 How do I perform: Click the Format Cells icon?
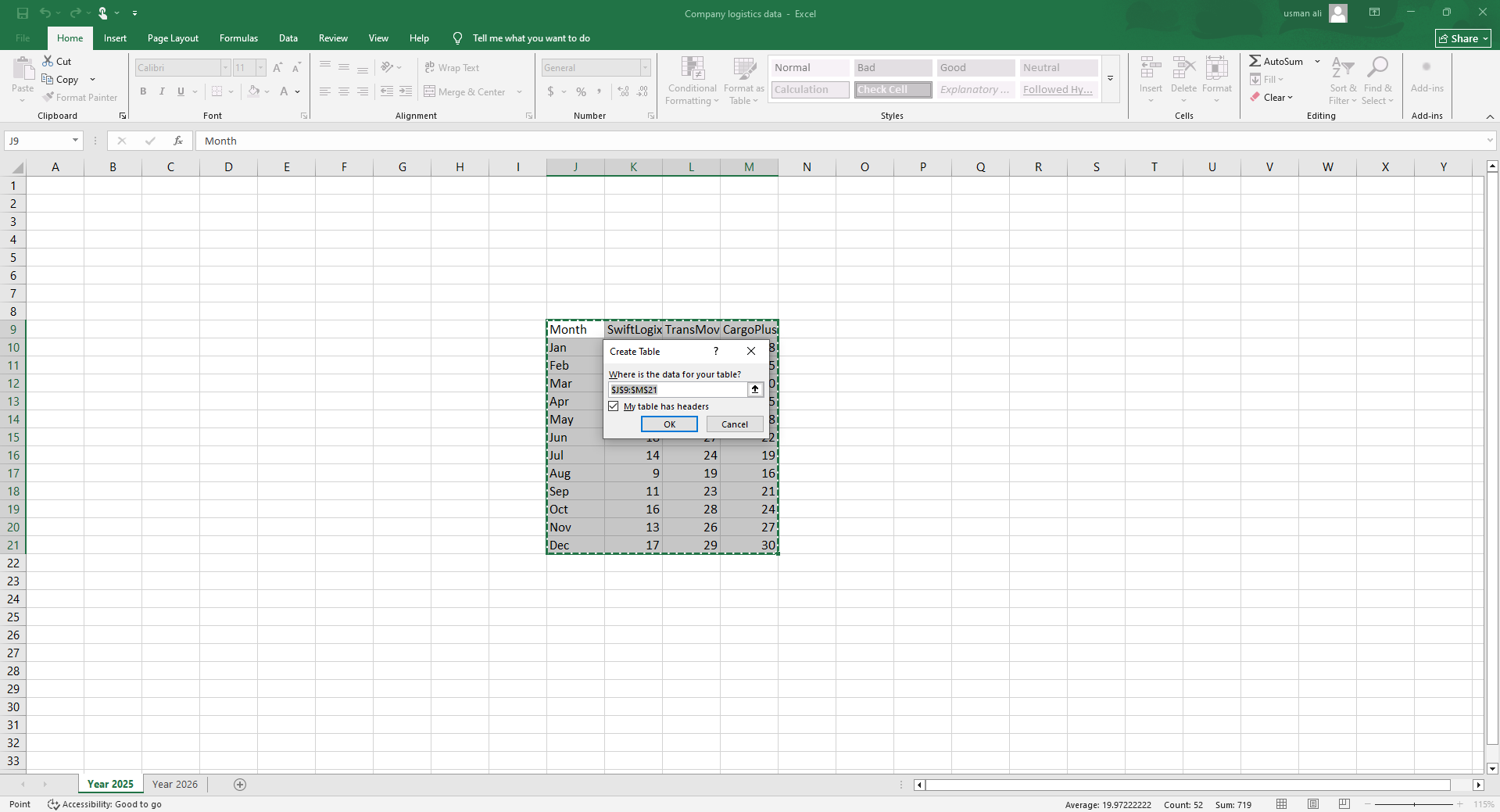[x=1216, y=68]
